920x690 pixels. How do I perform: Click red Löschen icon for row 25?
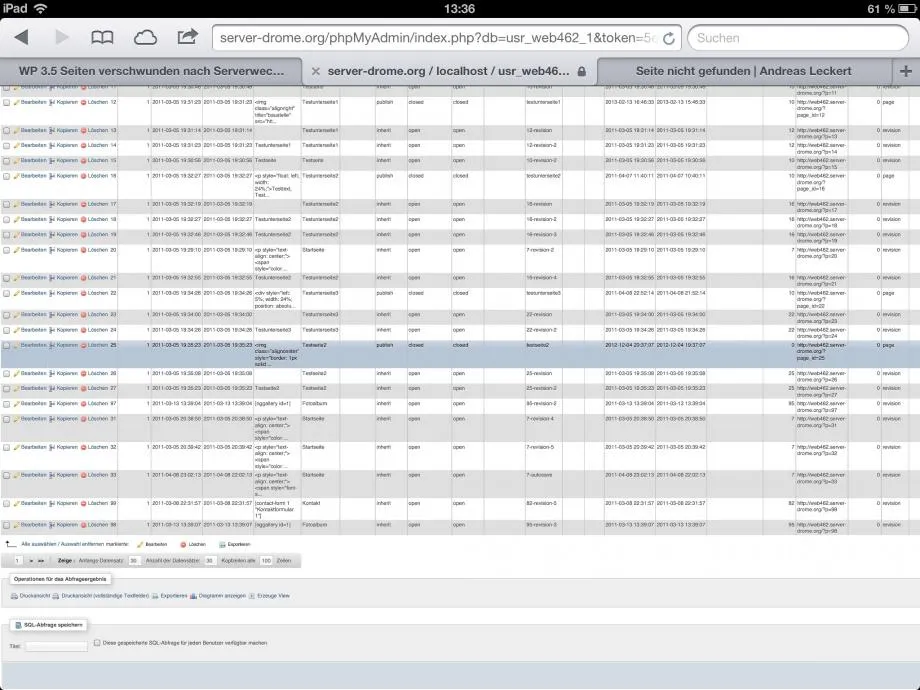pos(83,345)
